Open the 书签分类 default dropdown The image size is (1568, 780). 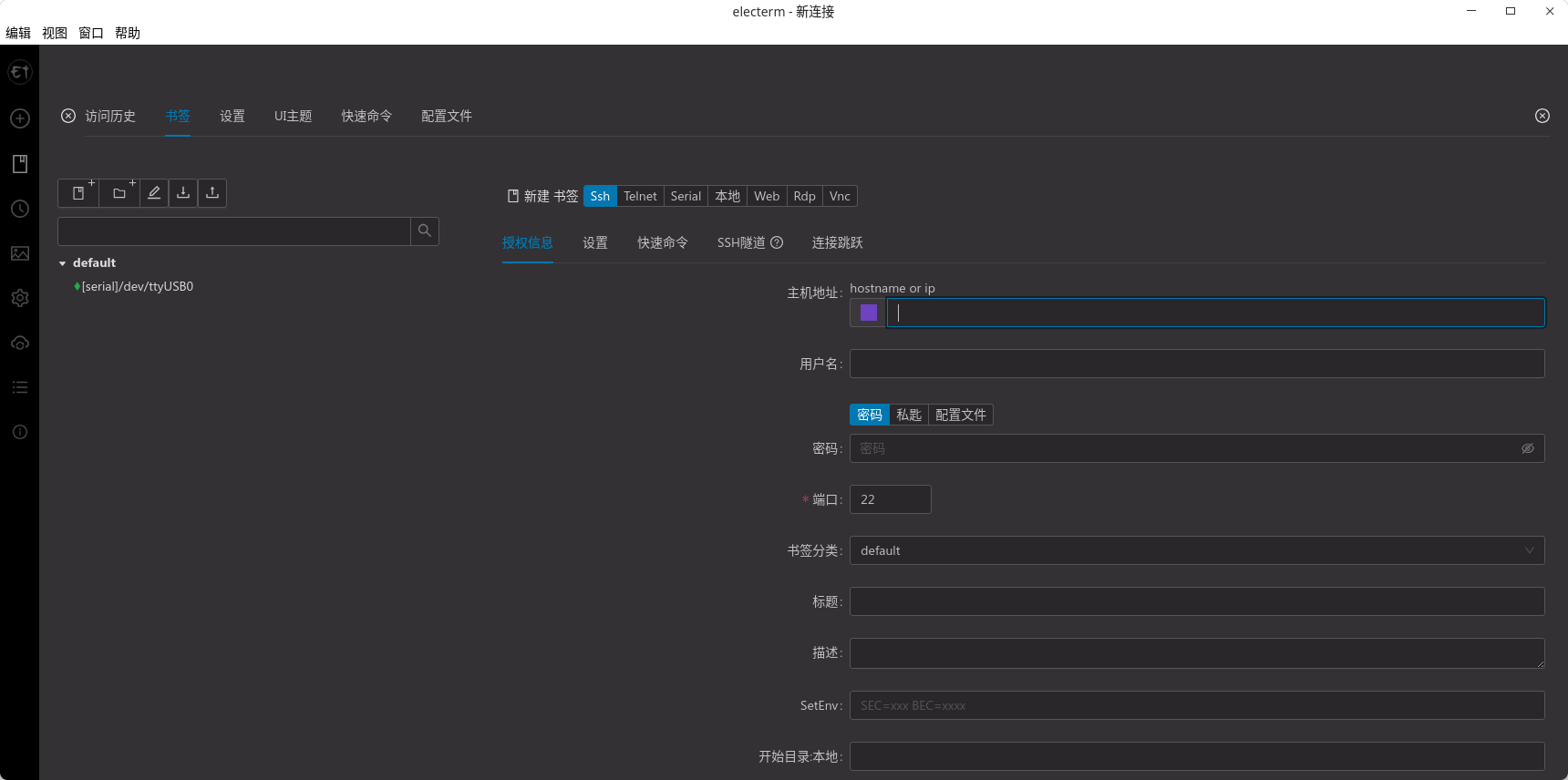click(1196, 550)
